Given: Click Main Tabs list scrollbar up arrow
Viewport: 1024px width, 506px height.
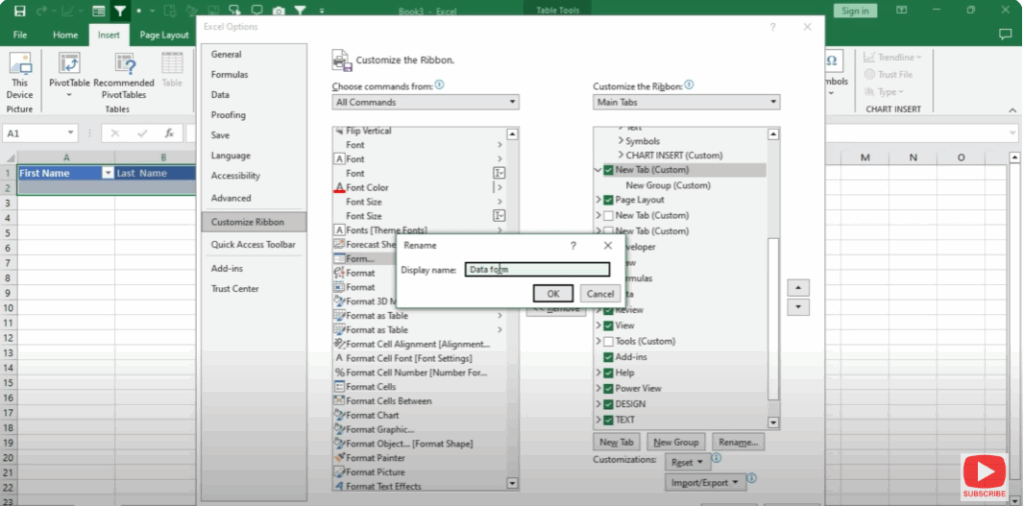Looking at the screenshot, I should 774,134.
